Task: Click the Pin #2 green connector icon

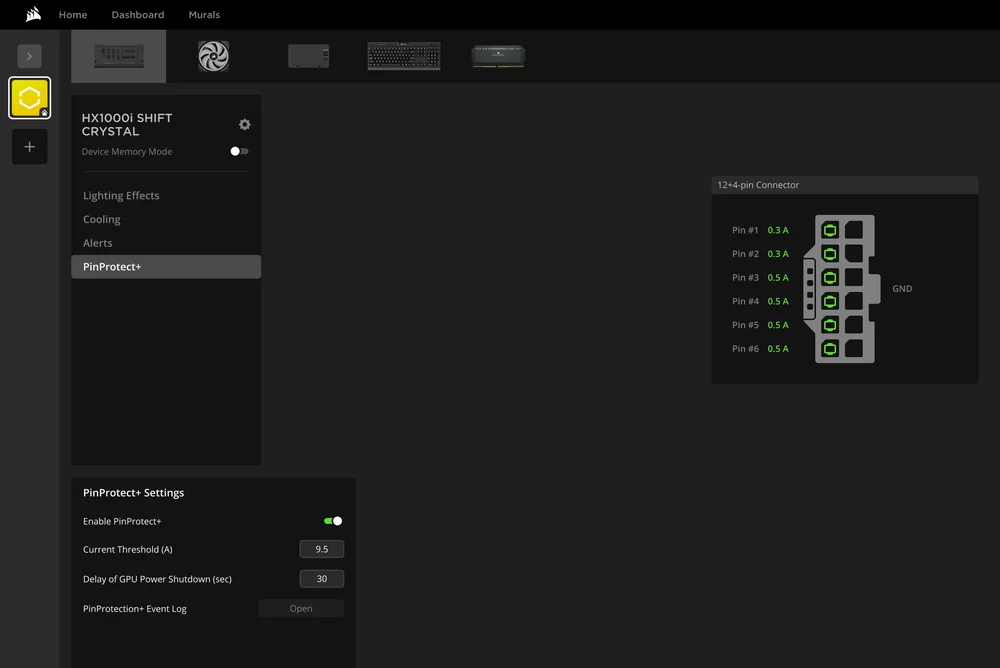Action: (x=830, y=254)
